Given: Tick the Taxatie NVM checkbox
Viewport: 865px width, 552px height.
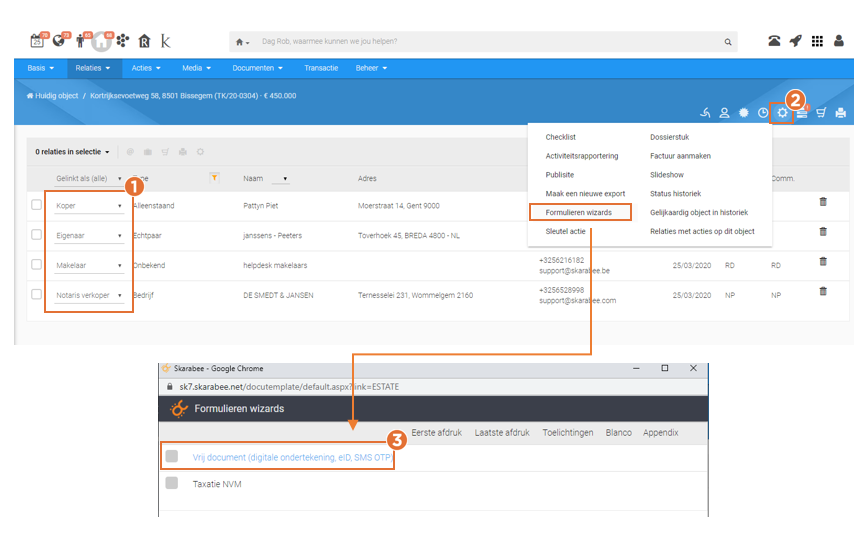Looking at the screenshot, I should tap(172, 483).
